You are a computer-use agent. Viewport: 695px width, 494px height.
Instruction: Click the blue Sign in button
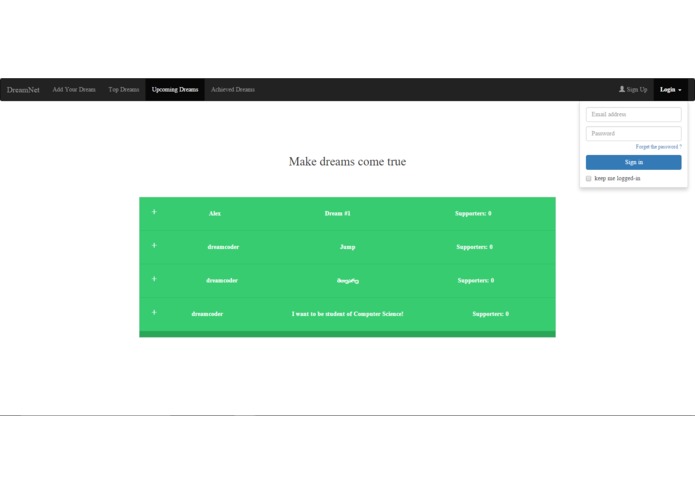[x=633, y=162]
